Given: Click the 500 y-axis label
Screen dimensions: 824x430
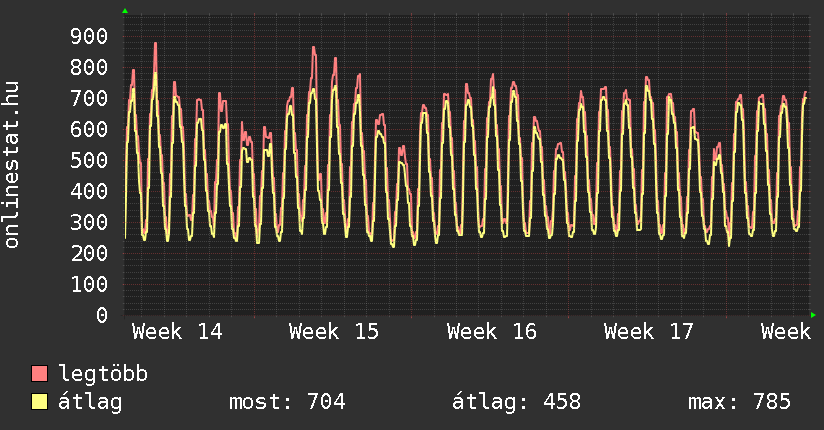Looking at the screenshot, I should pyautogui.click(x=89, y=161).
